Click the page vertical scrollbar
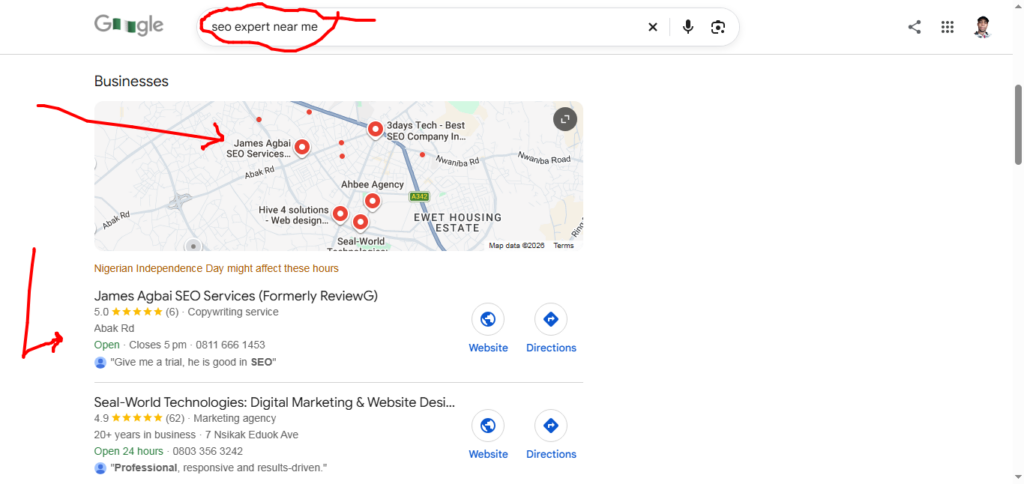The height and width of the screenshot is (484, 1024). pyautogui.click(x=1018, y=124)
